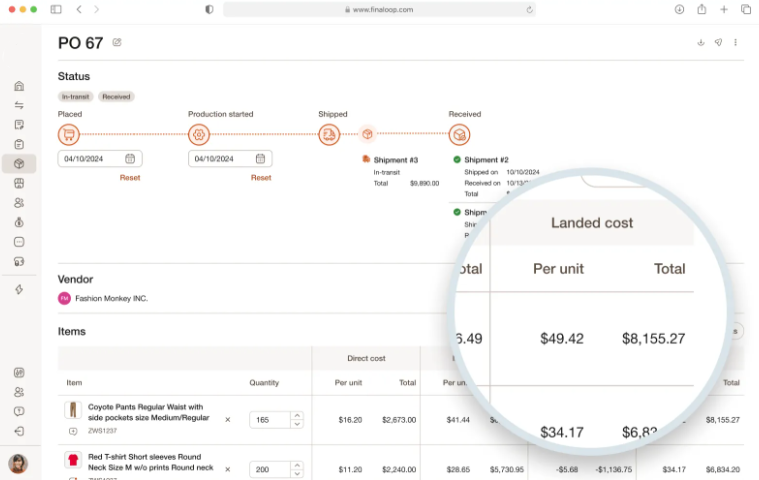
Task: Download the purchase order via the download icon
Action: click(700, 42)
